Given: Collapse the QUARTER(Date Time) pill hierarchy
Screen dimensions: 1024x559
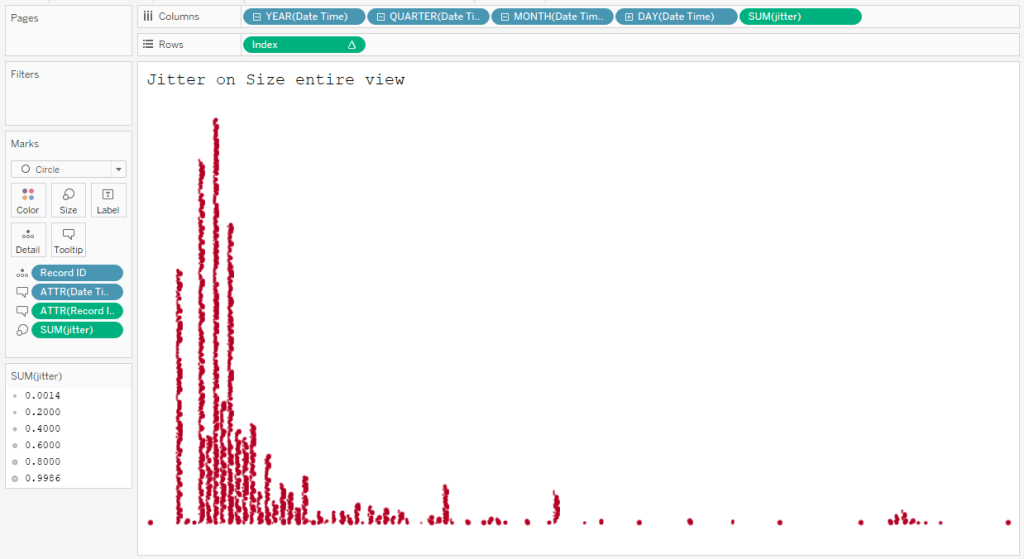Looking at the screenshot, I should (381, 17).
